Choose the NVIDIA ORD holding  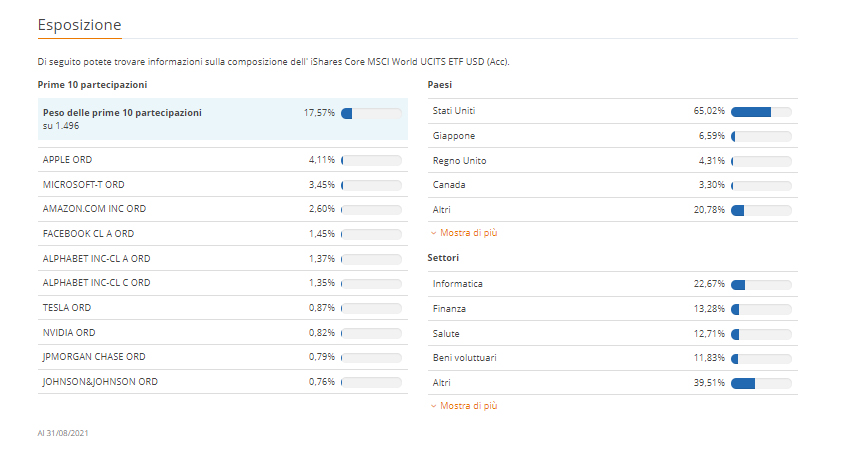68,332
